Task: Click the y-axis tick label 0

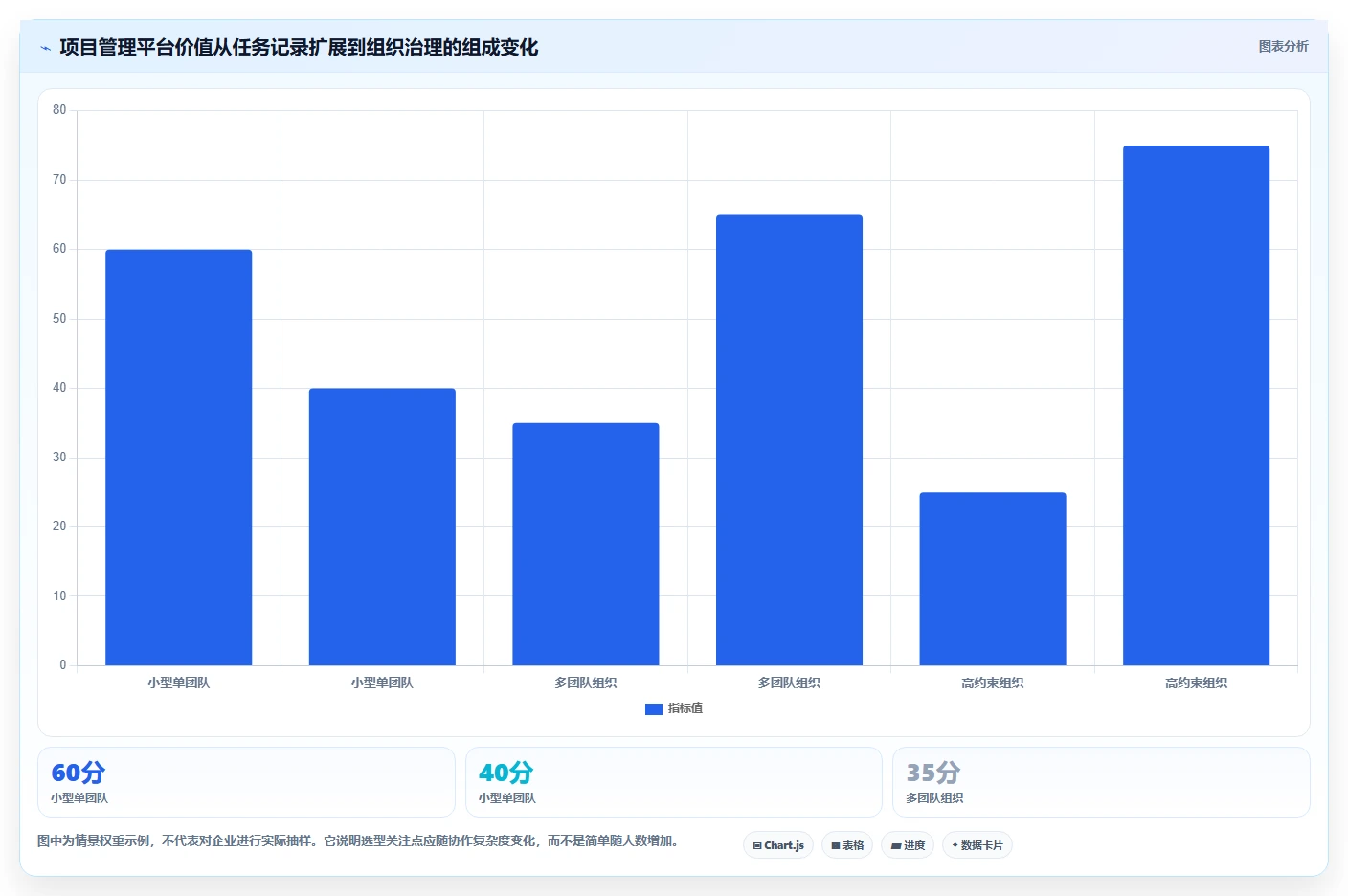Action: (x=63, y=665)
